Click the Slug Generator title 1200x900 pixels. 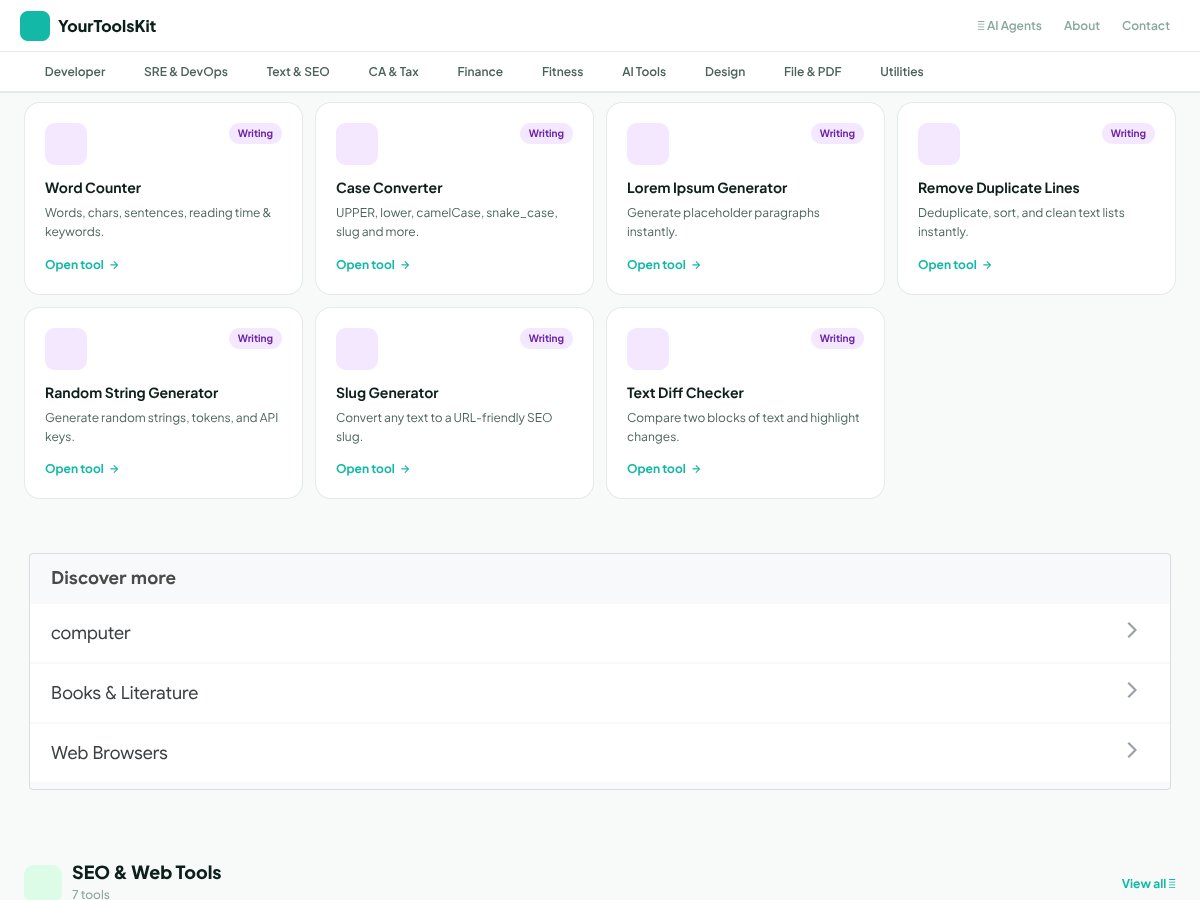click(387, 393)
